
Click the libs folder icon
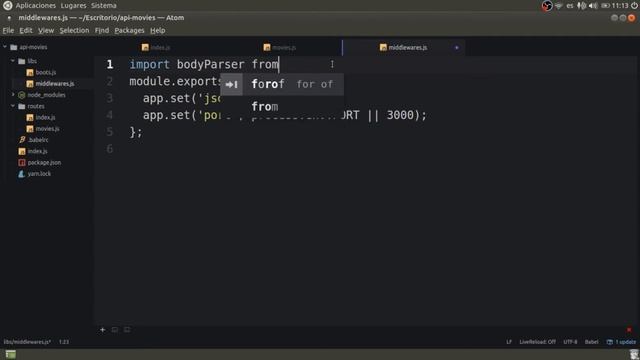click(x=22, y=61)
